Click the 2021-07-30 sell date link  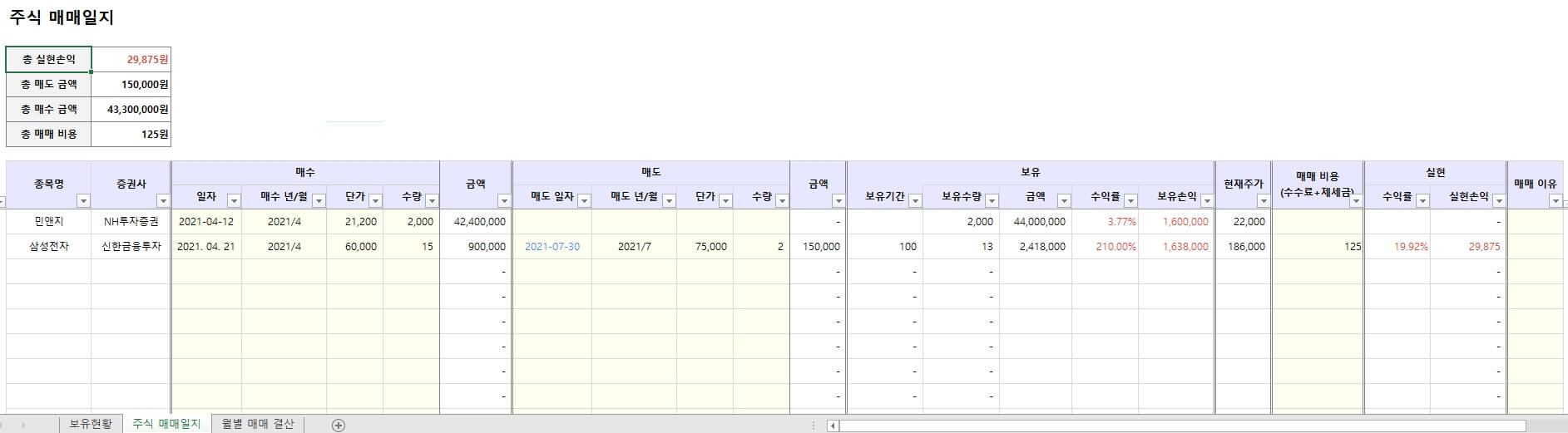coord(552,247)
